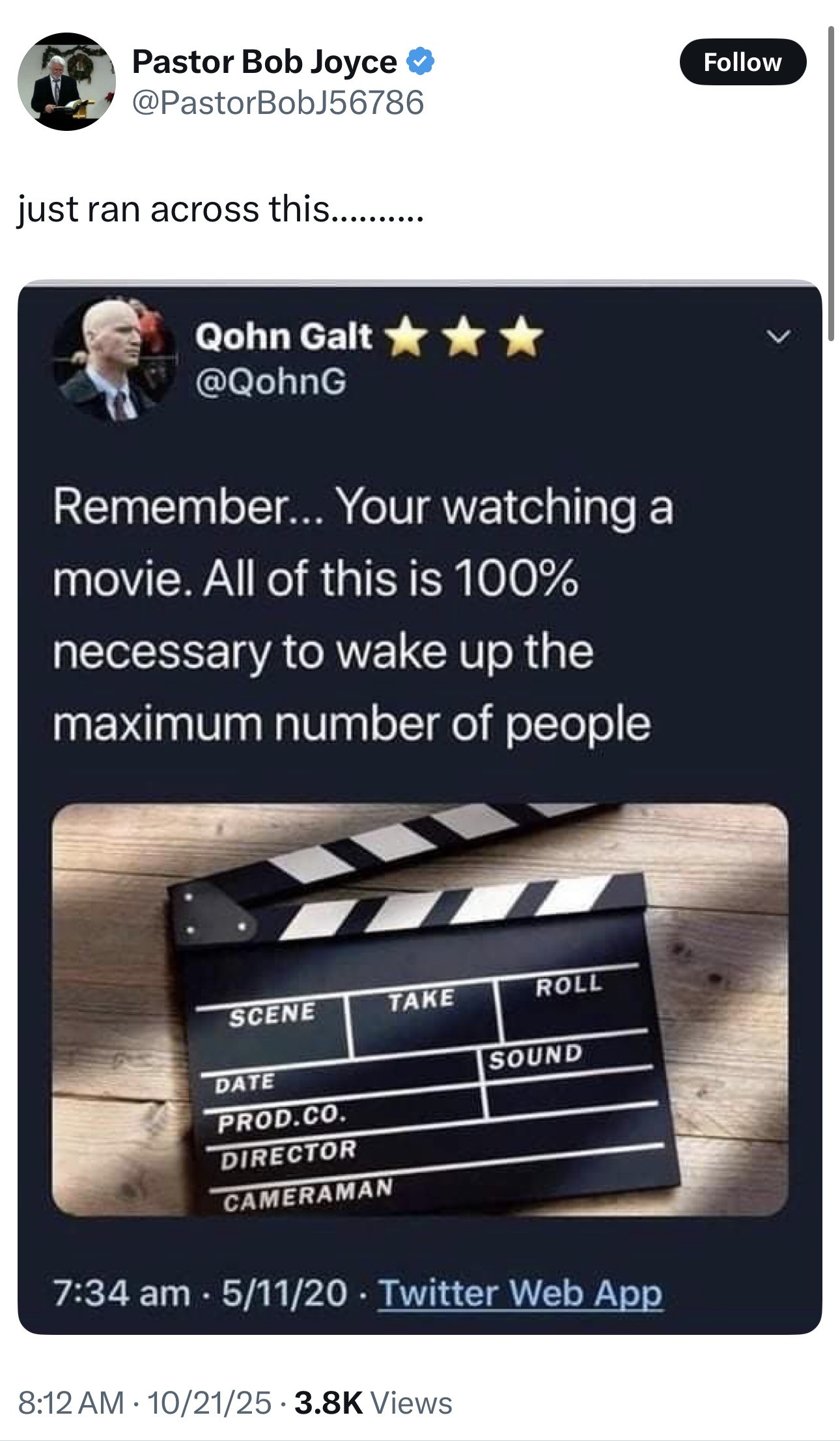This screenshot has height=1441, width=840.
Task: Click the 'just ran across this' post text
Action: (221, 210)
